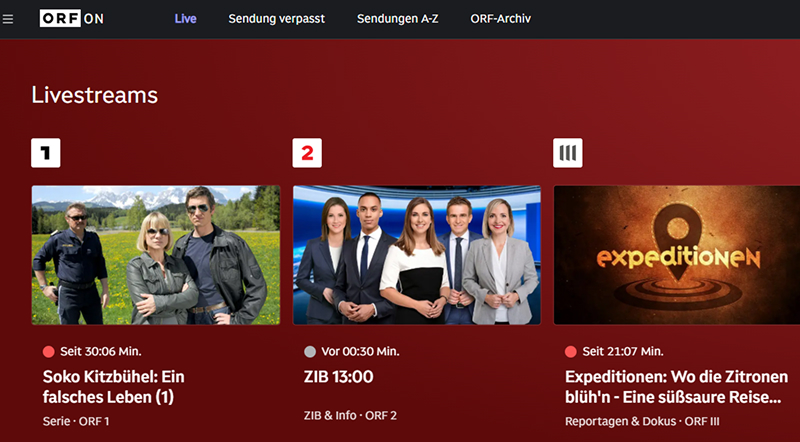Open ZIB news team thumbnail
The image size is (800, 442).
(x=417, y=255)
